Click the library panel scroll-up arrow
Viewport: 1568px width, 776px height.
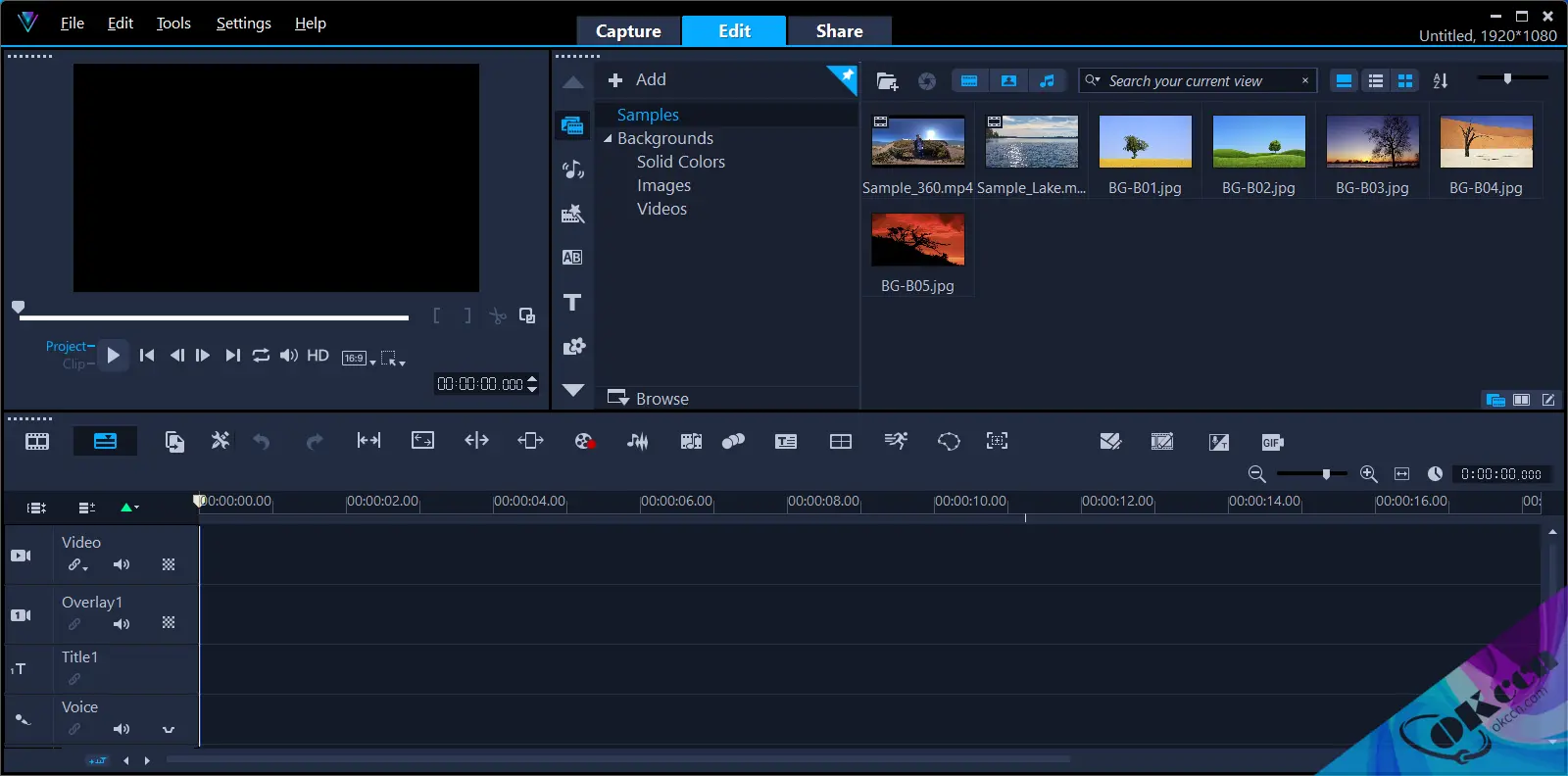click(x=573, y=83)
